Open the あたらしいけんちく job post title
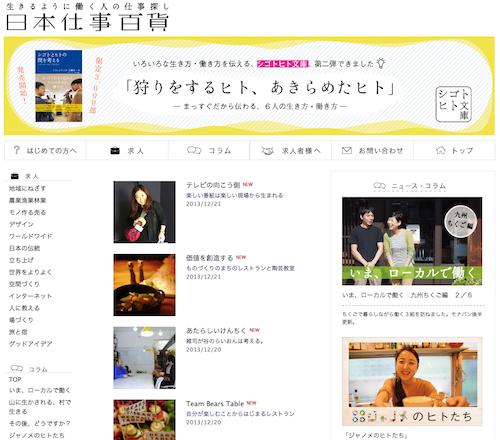 coord(216,331)
